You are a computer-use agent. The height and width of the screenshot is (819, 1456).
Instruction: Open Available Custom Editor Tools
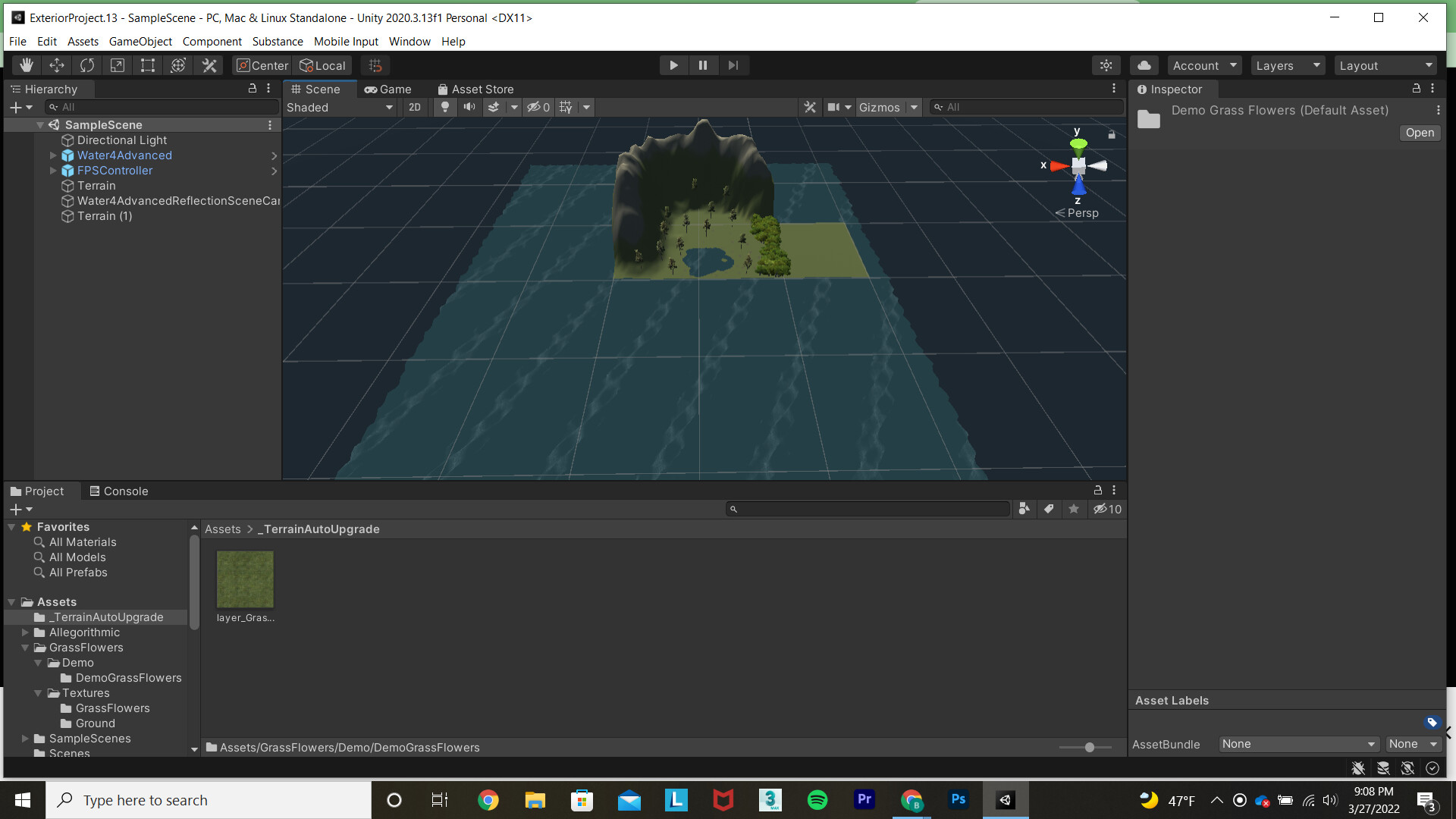[209, 65]
